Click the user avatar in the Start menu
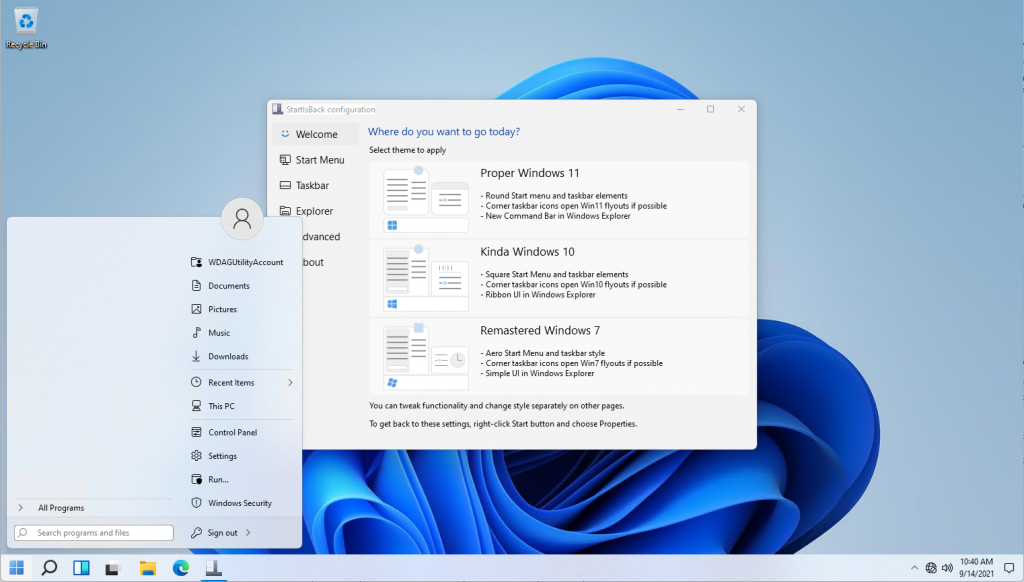 click(x=241, y=219)
